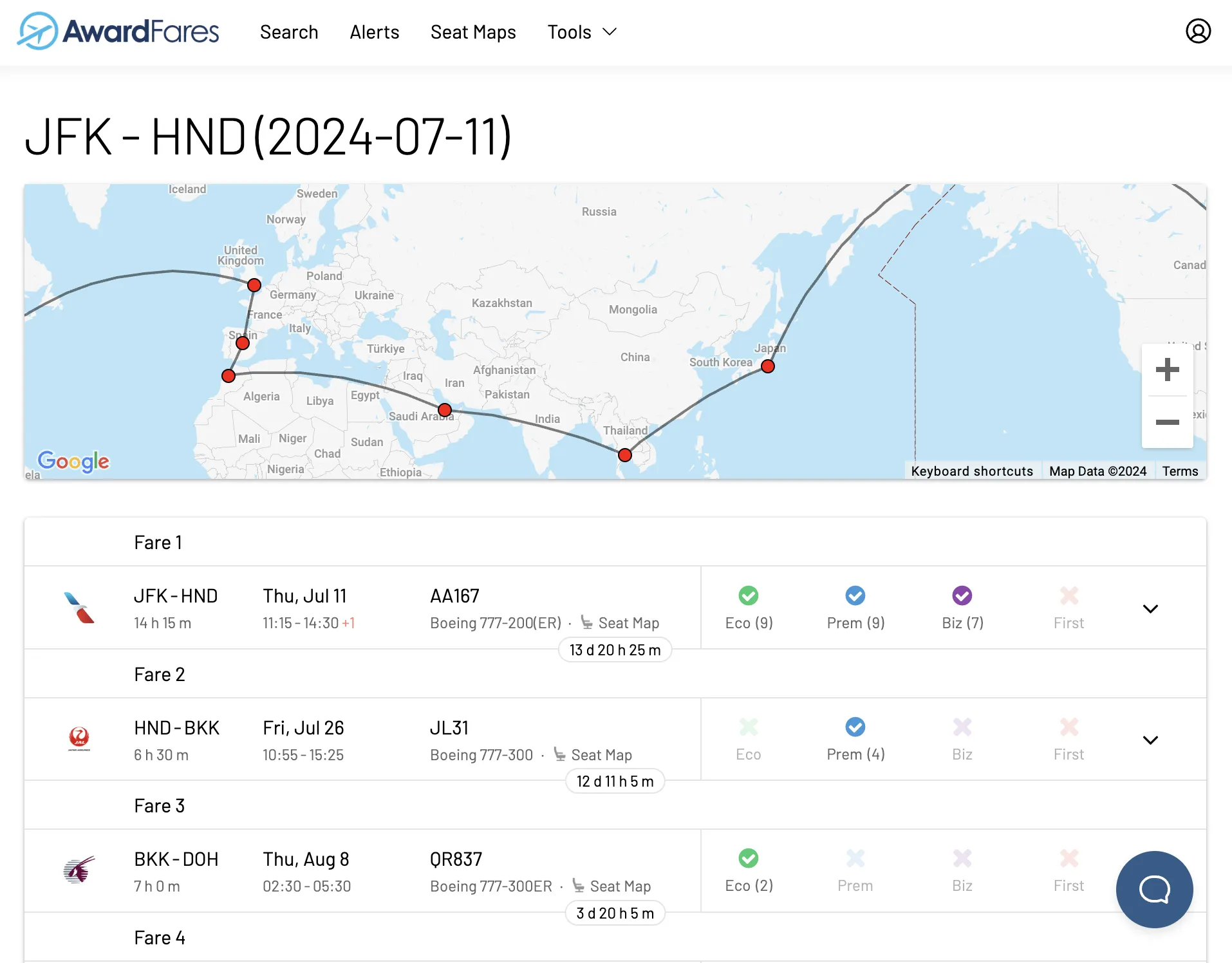Open Seat Map for Boeing 777-300 JL31
Screen dimensions: 1232x963
point(593,754)
